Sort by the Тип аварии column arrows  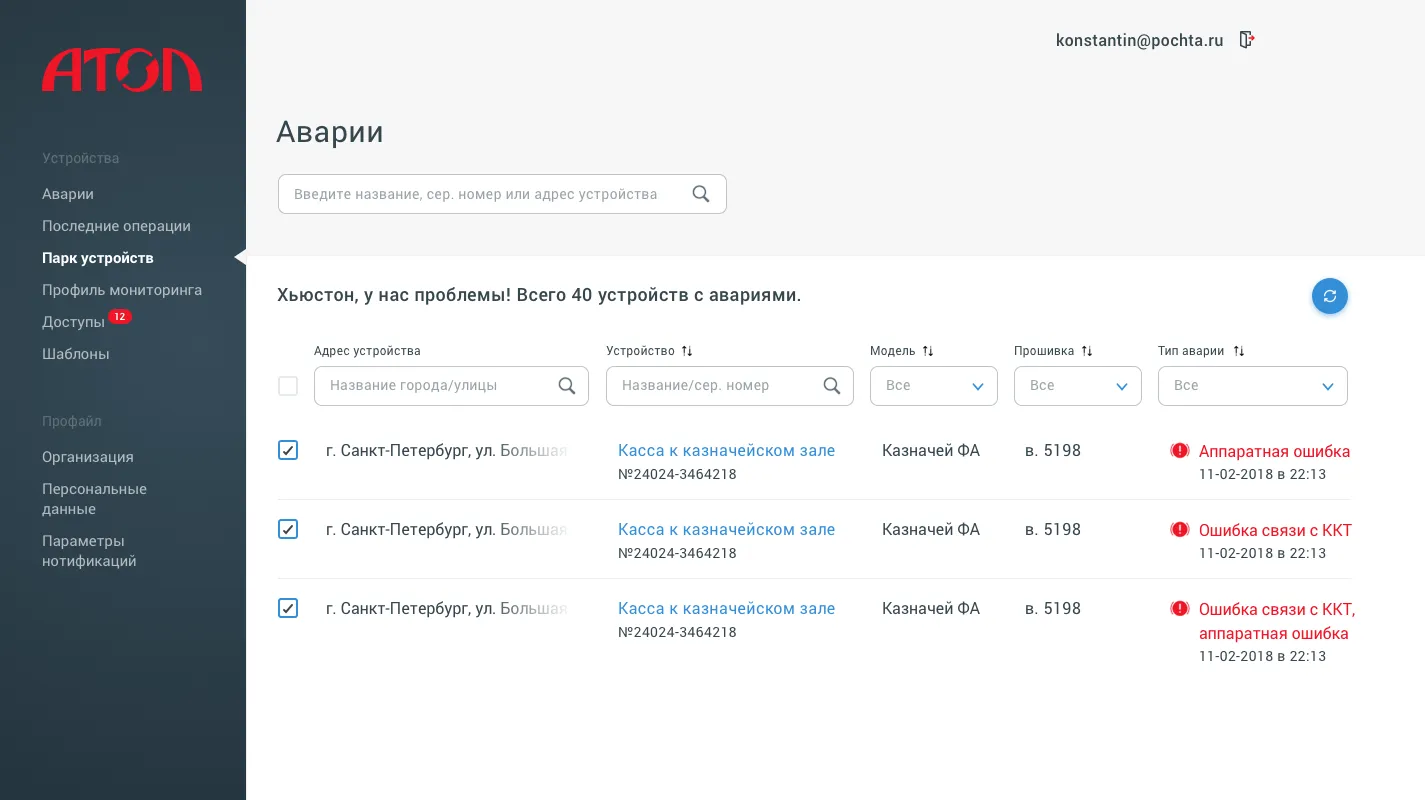point(1239,351)
